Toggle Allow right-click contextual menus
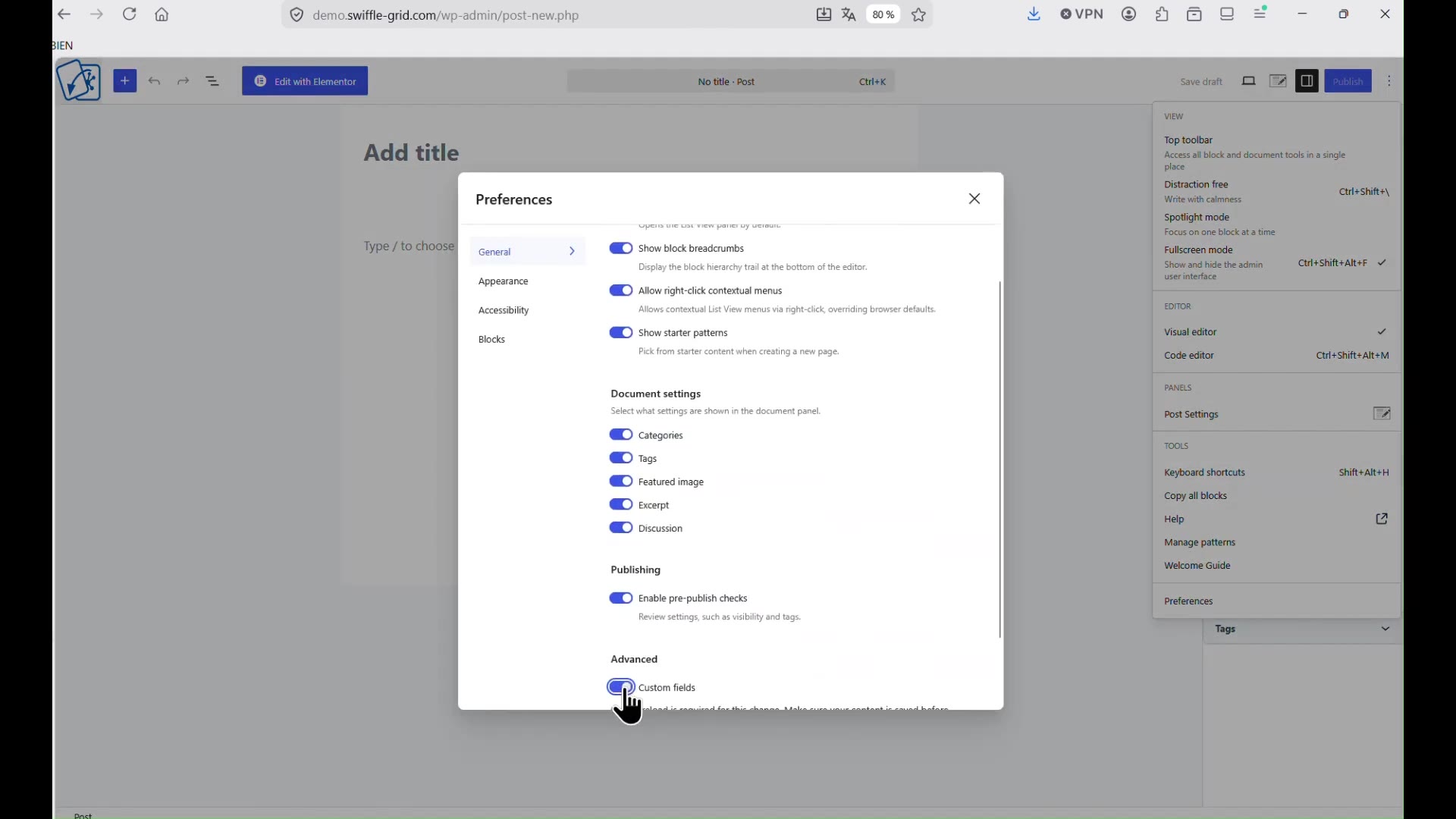The width and height of the screenshot is (1456, 819). (x=621, y=290)
